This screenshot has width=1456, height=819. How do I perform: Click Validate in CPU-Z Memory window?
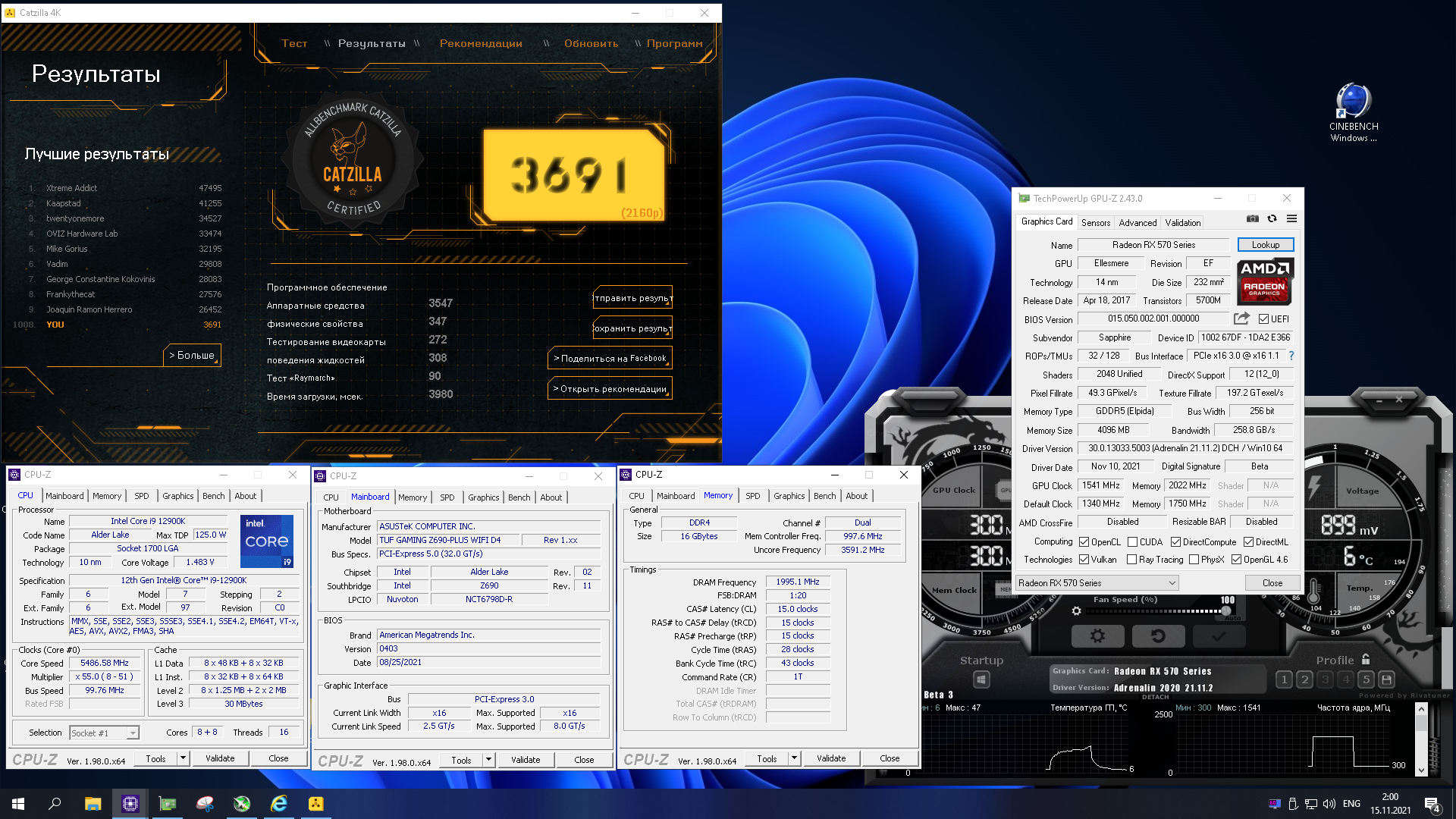point(831,758)
